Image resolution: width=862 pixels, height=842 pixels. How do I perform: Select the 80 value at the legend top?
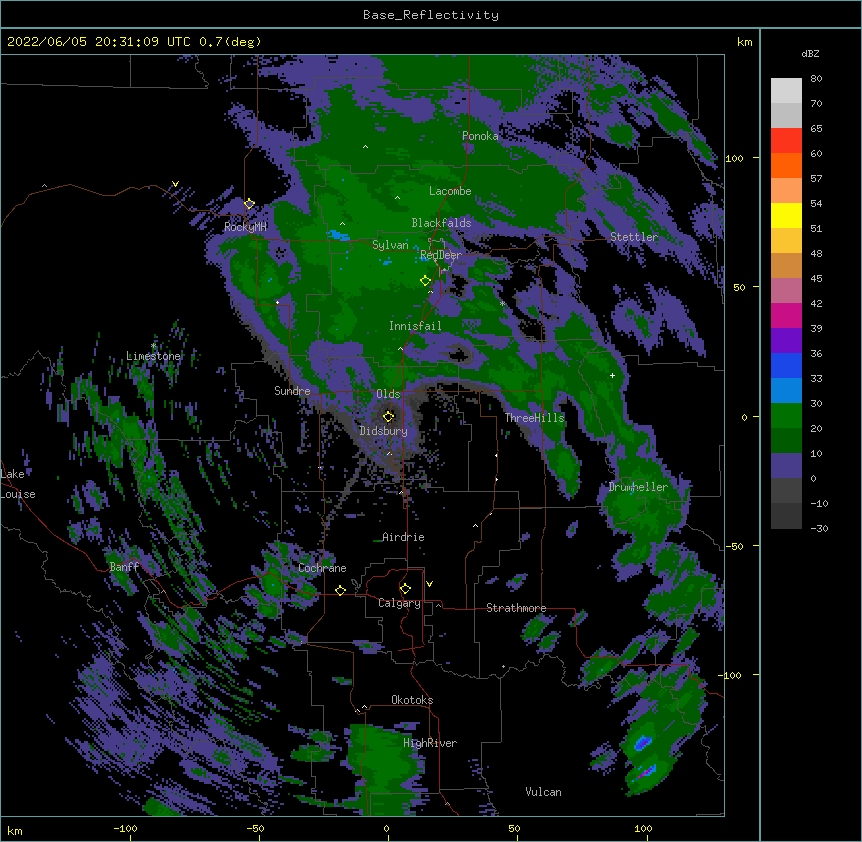[816, 79]
